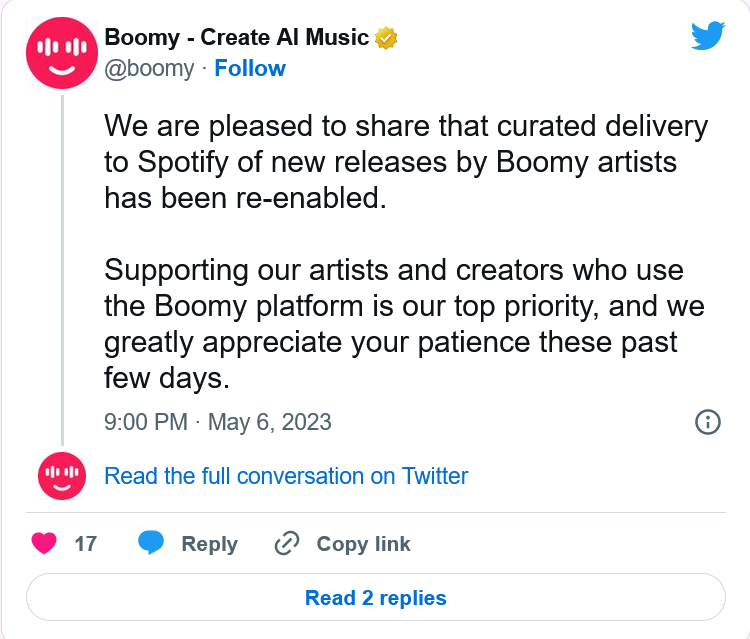Click the Copy link text

coord(364,544)
